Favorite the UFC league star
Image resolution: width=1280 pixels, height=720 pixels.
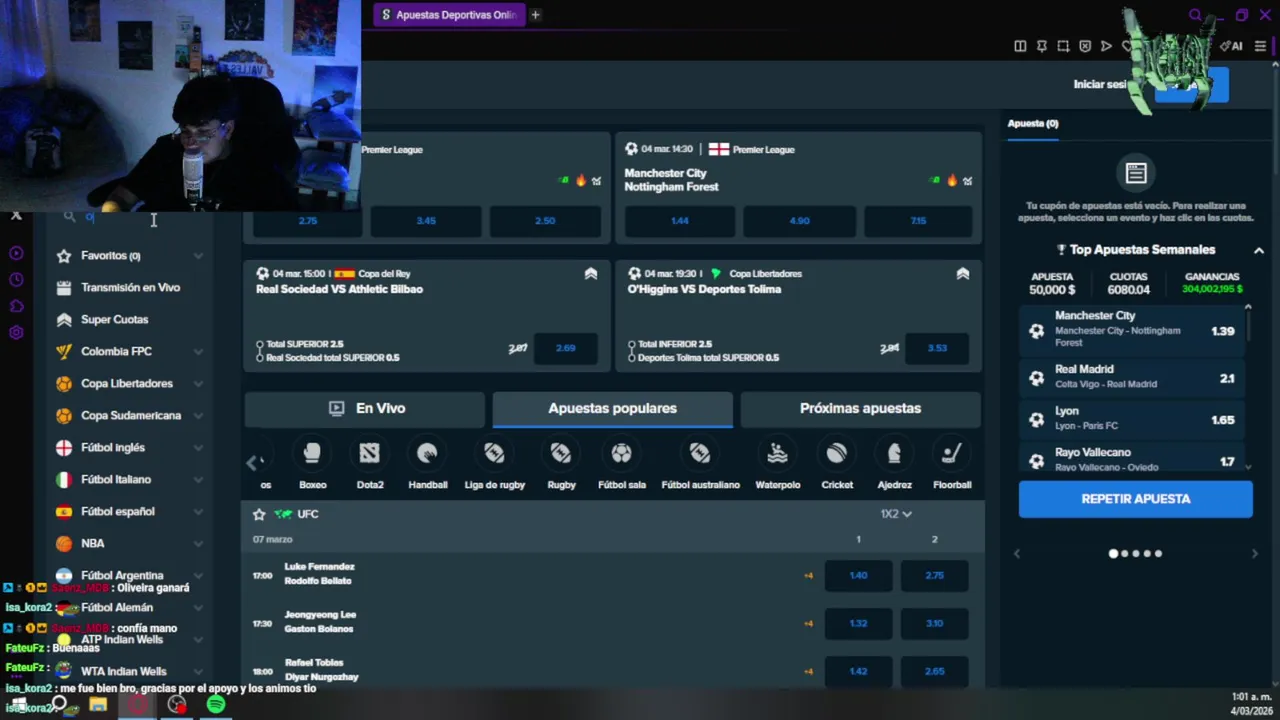coord(259,514)
